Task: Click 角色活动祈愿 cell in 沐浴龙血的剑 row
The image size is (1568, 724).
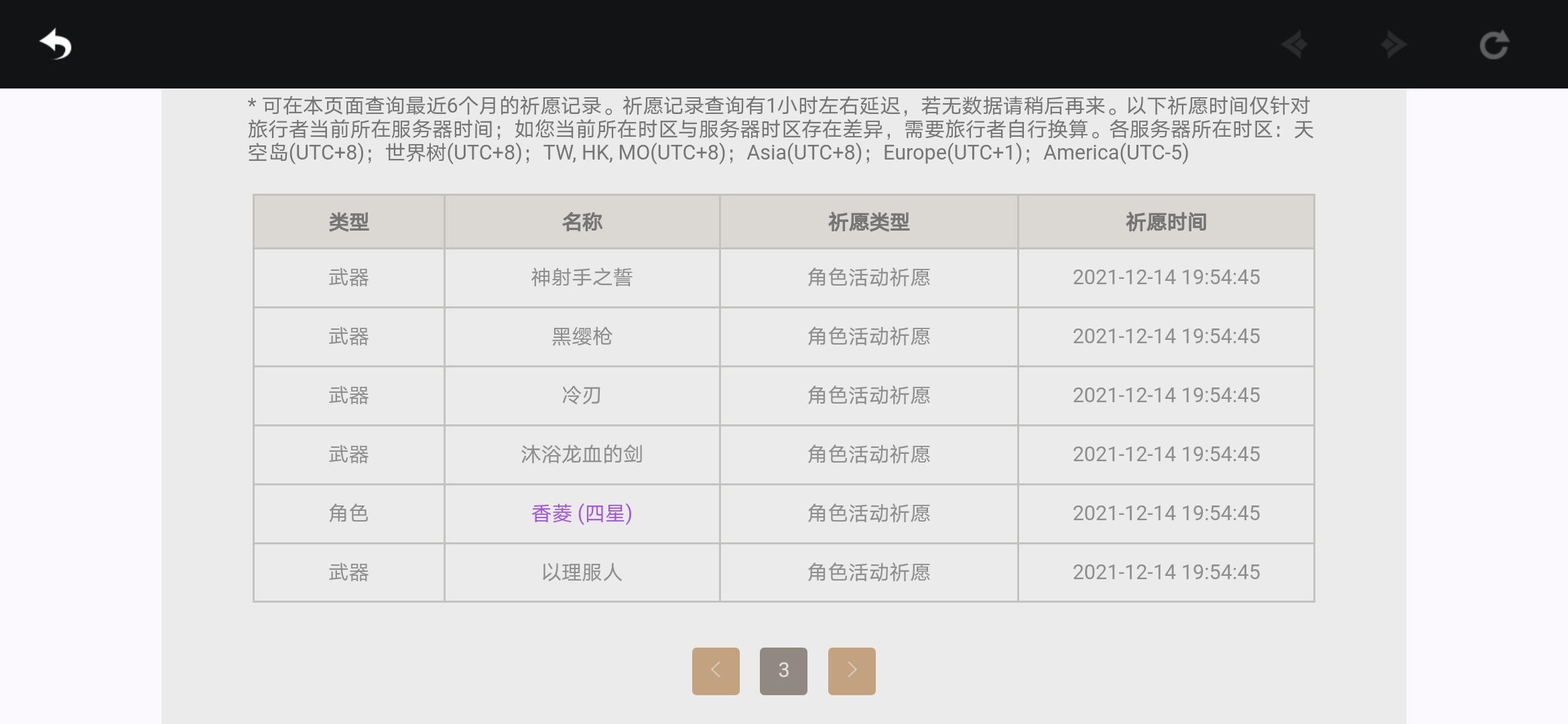Action: click(868, 455)
